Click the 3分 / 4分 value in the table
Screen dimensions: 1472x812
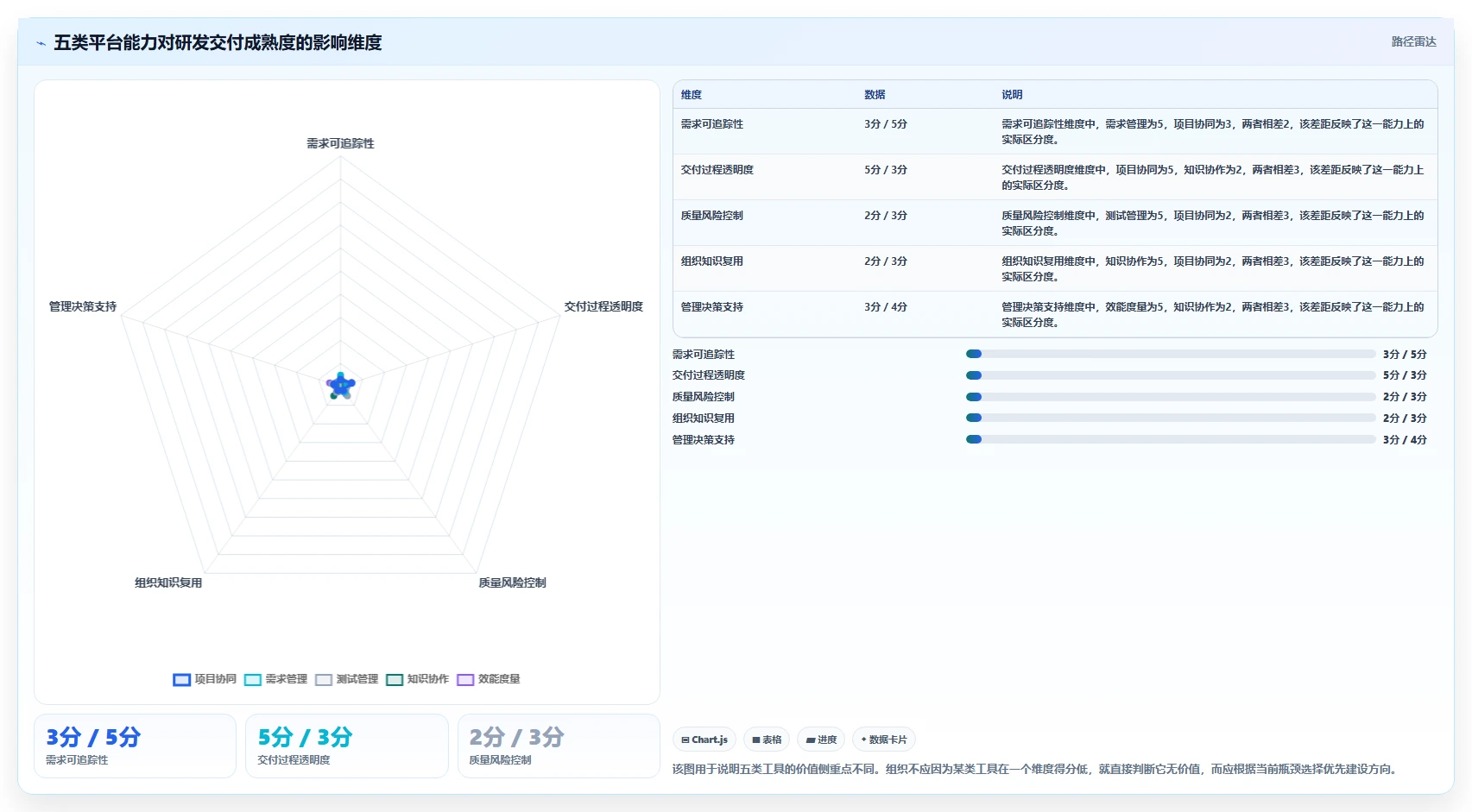coord(886,307)
